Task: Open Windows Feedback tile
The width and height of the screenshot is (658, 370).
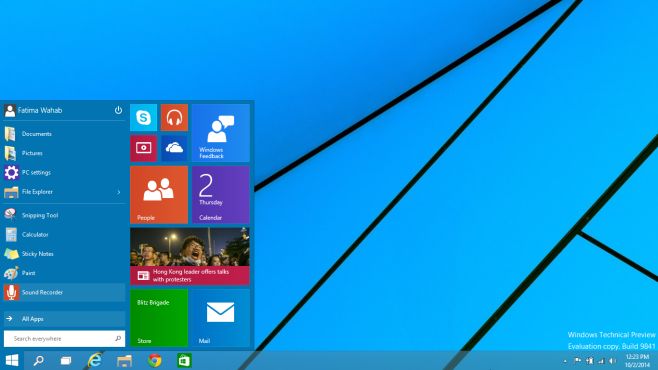Action: pyautogui.click(x=221, y=133)
